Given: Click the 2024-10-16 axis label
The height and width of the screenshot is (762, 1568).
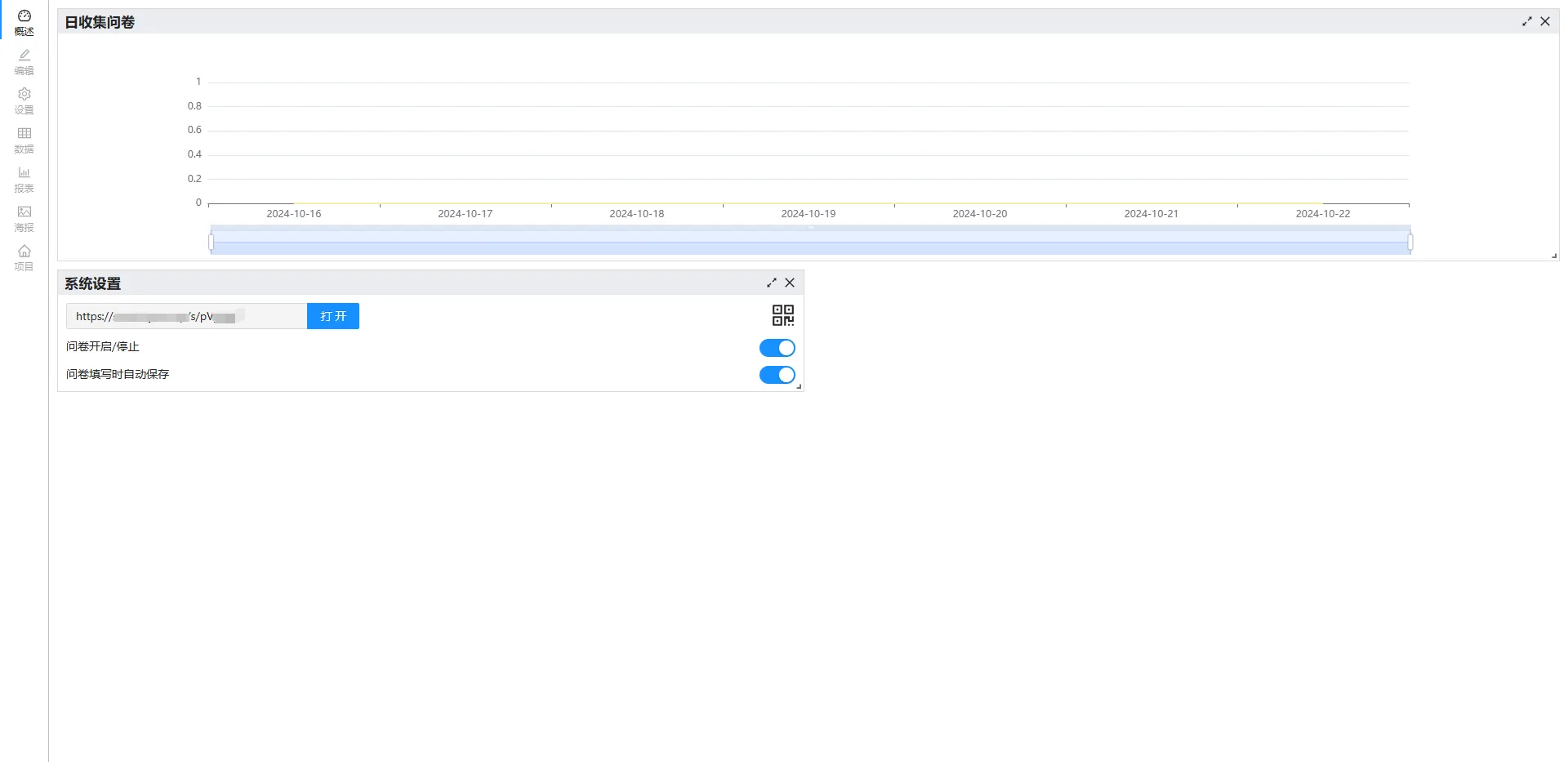Looking at the screenshot, I should point(294,214).
